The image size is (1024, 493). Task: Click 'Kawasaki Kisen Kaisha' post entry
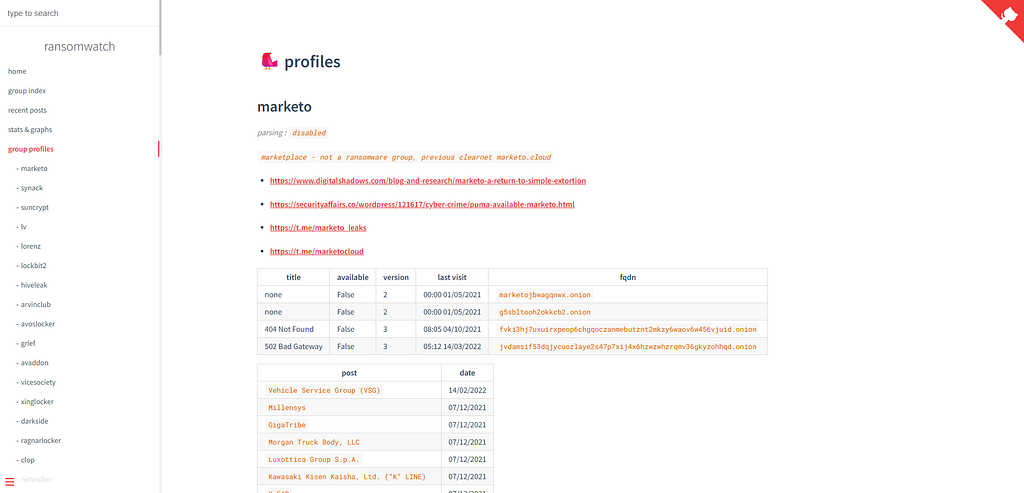pos(348,477)
